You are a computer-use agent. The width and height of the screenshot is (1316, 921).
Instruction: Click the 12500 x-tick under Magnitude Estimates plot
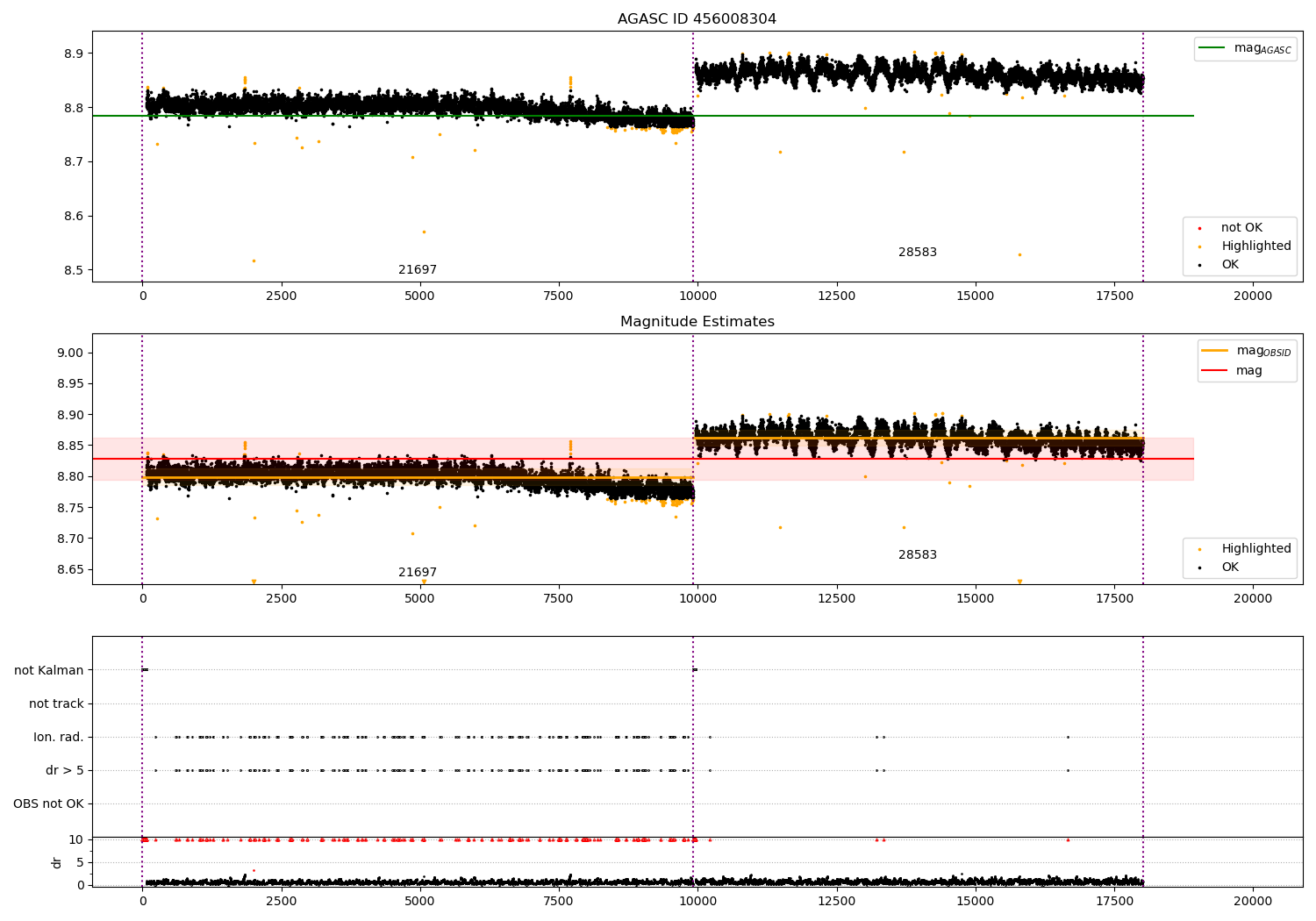coord(836,599)
